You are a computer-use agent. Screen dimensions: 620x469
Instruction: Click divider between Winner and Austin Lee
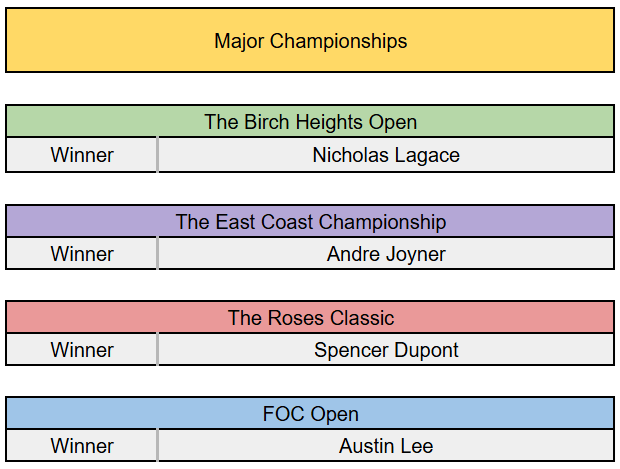pos(157,446)
